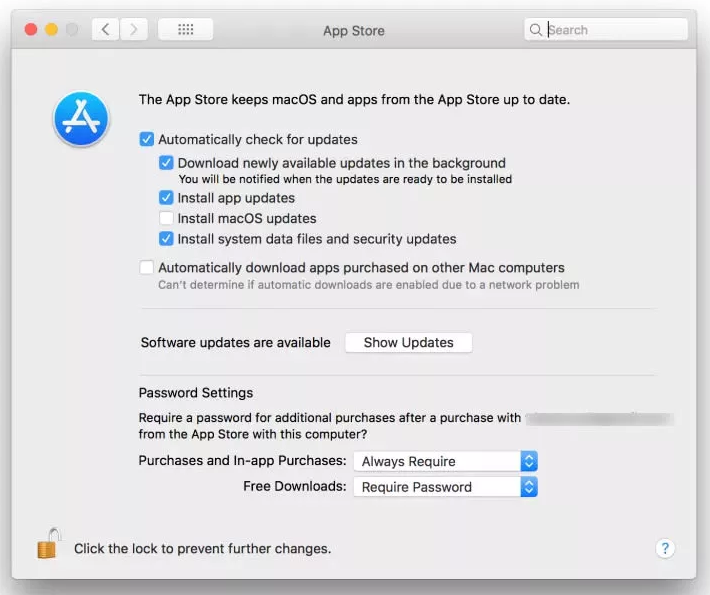Viewport: 710px width, 595px height.
Task: Click 'Click the lock to prevent further changes' text
Action: [202, 549]
